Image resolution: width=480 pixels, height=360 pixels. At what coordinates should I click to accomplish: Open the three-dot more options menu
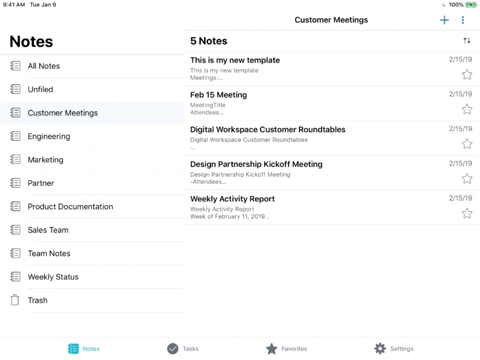pos(463,20)
